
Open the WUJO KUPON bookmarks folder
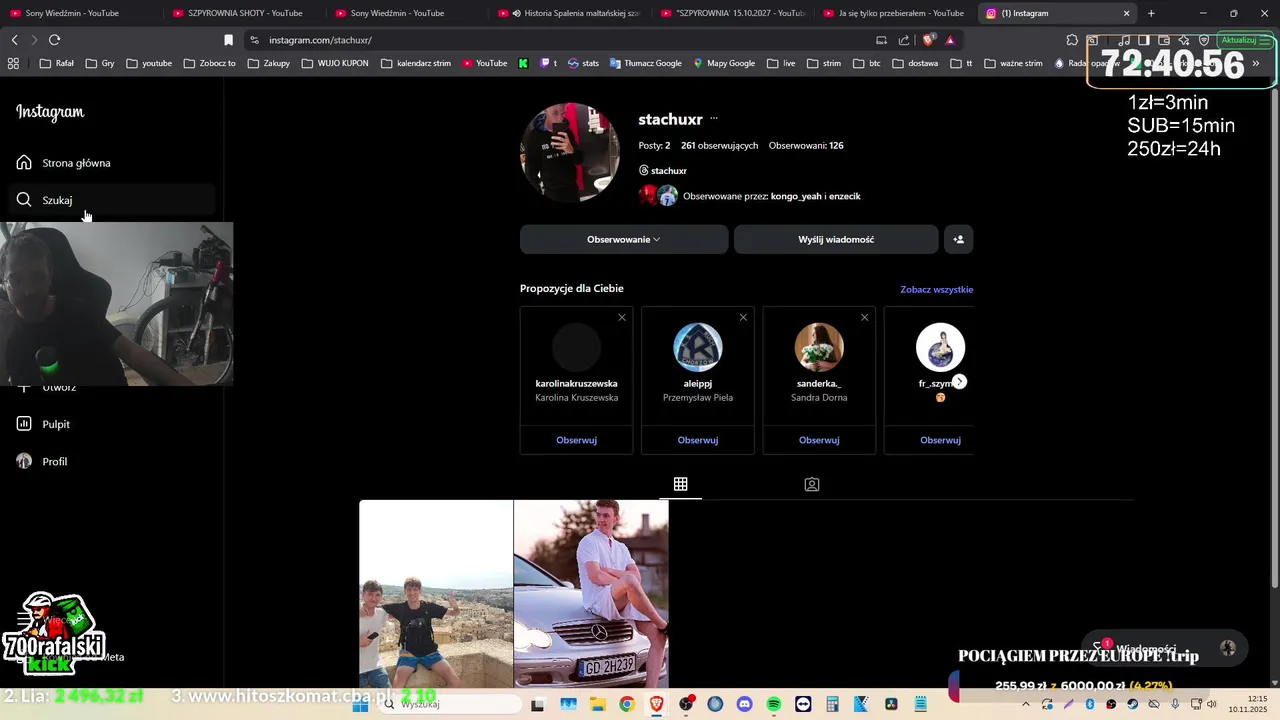tap(334, 63)
